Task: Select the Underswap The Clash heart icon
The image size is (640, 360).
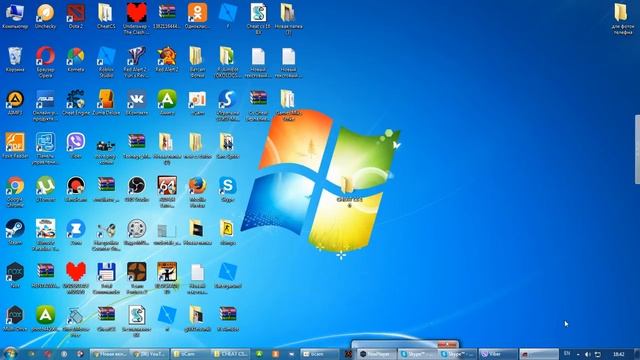Action: coord(136,18)
